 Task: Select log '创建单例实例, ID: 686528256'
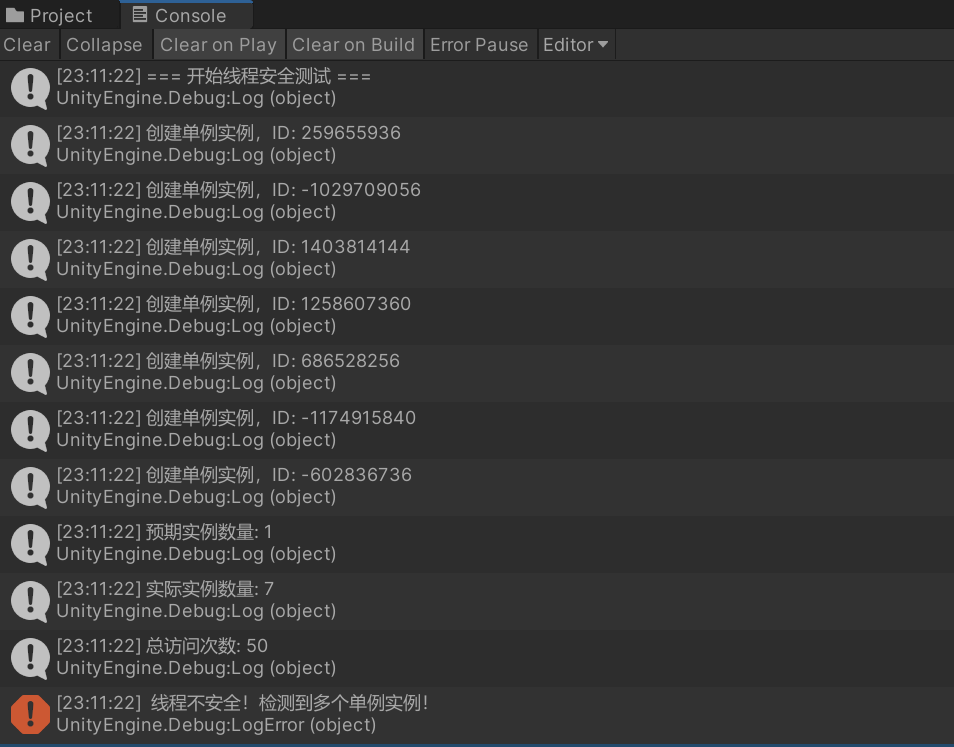[x=477, y=374]
